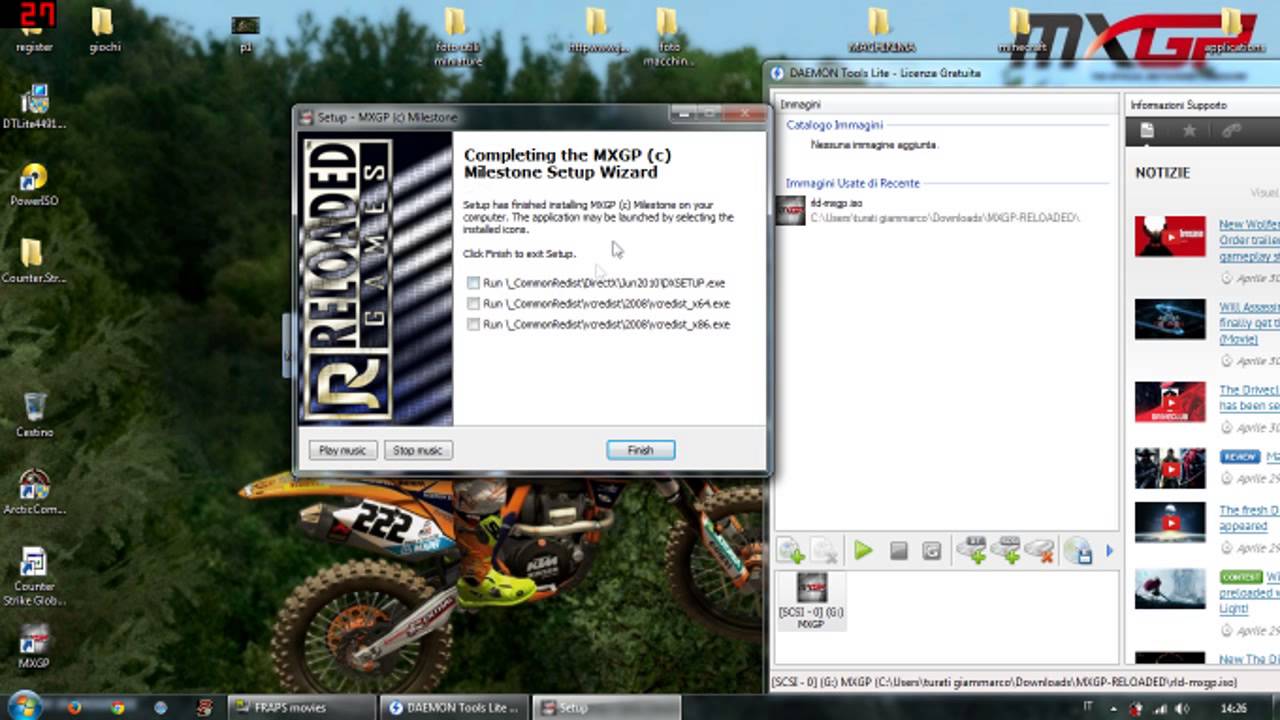Open The Driveclub news link
Screen dimensions: 1280x720
point(1249,398)
